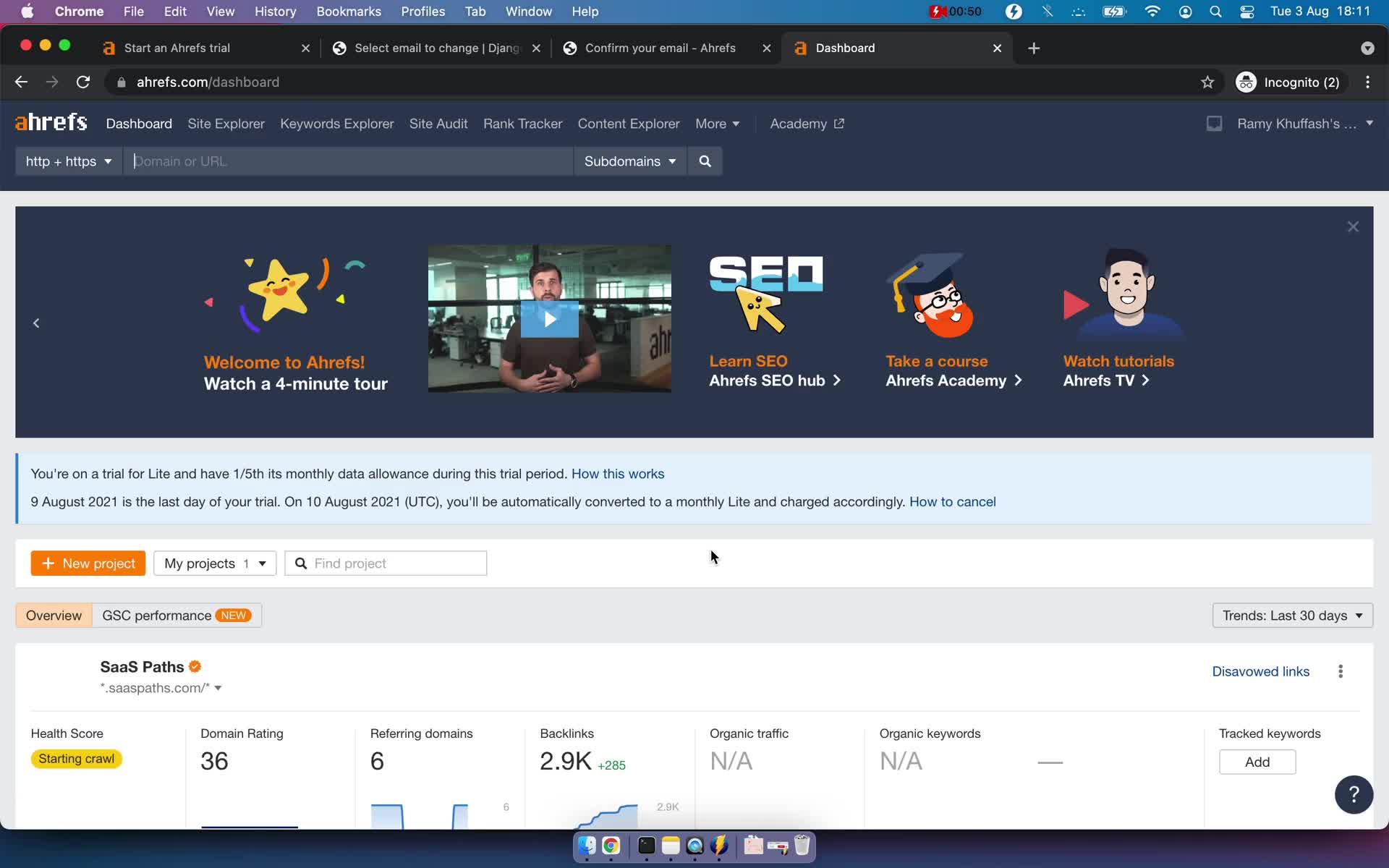
Task: Click How to cancel trial link
Action: point(953,501)
